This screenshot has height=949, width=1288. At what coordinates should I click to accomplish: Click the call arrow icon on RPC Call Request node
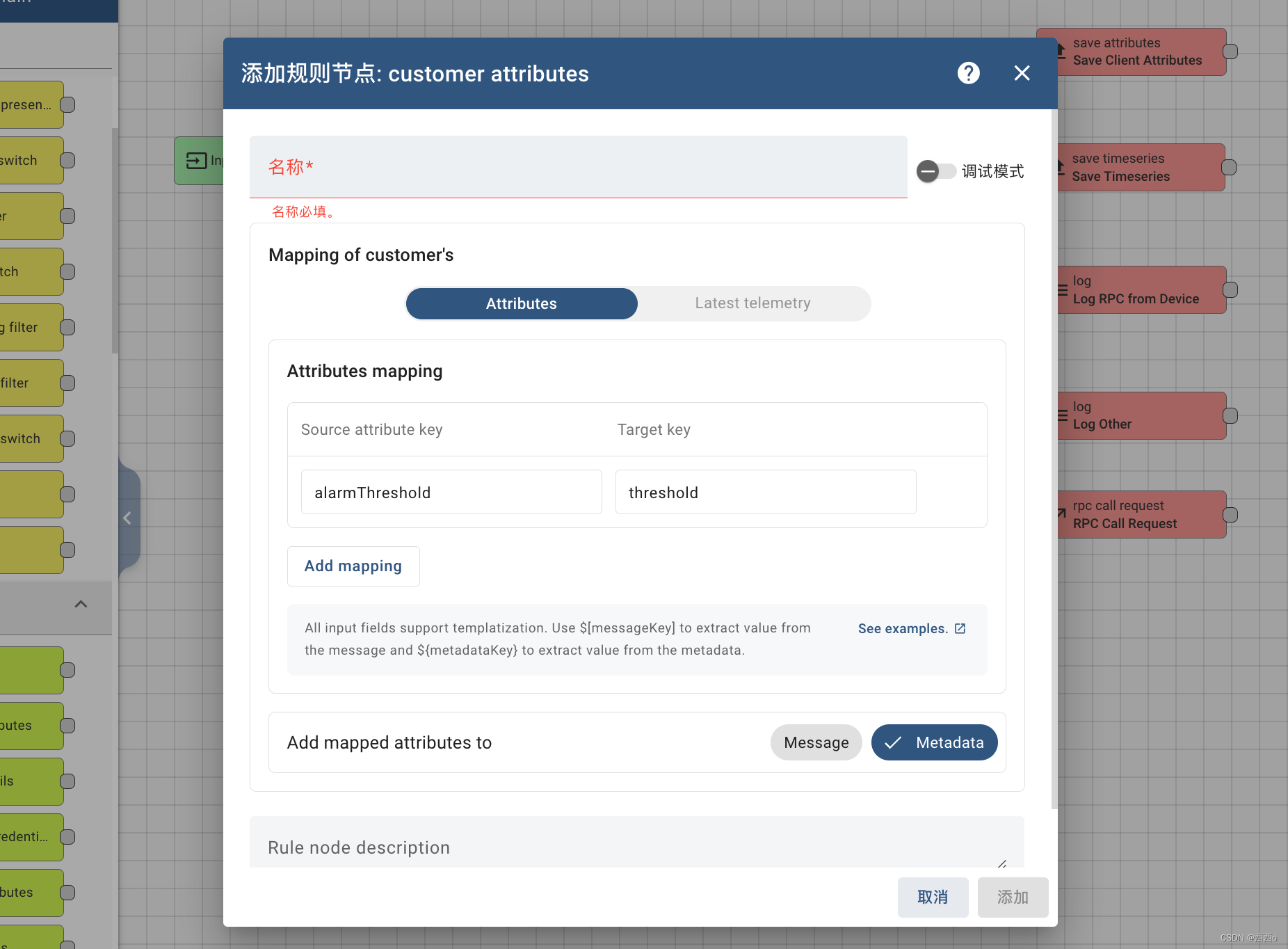(x=1059, y=514)
